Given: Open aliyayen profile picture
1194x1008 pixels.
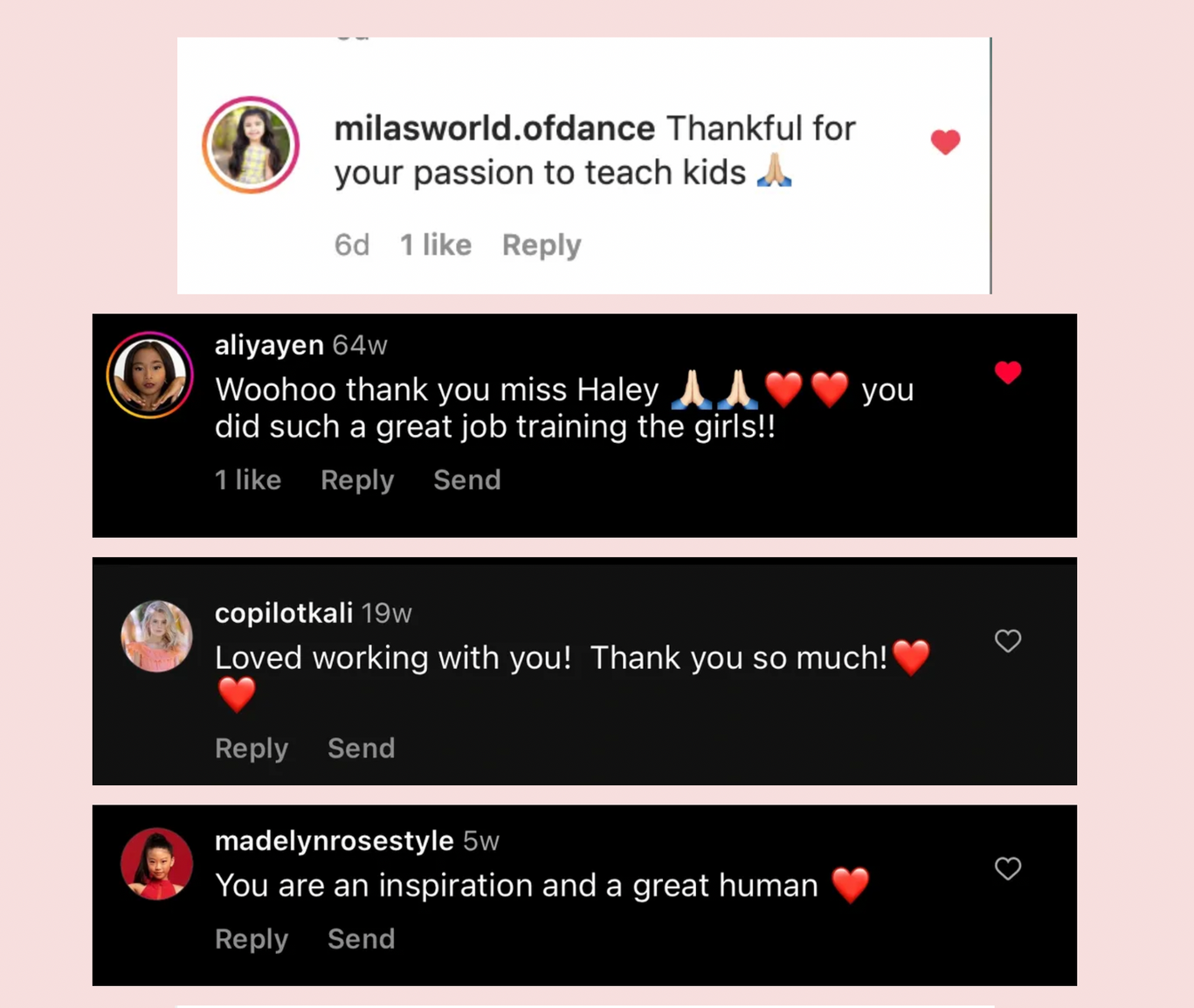Looking at the screenshot, I should (x=150, y=376).
